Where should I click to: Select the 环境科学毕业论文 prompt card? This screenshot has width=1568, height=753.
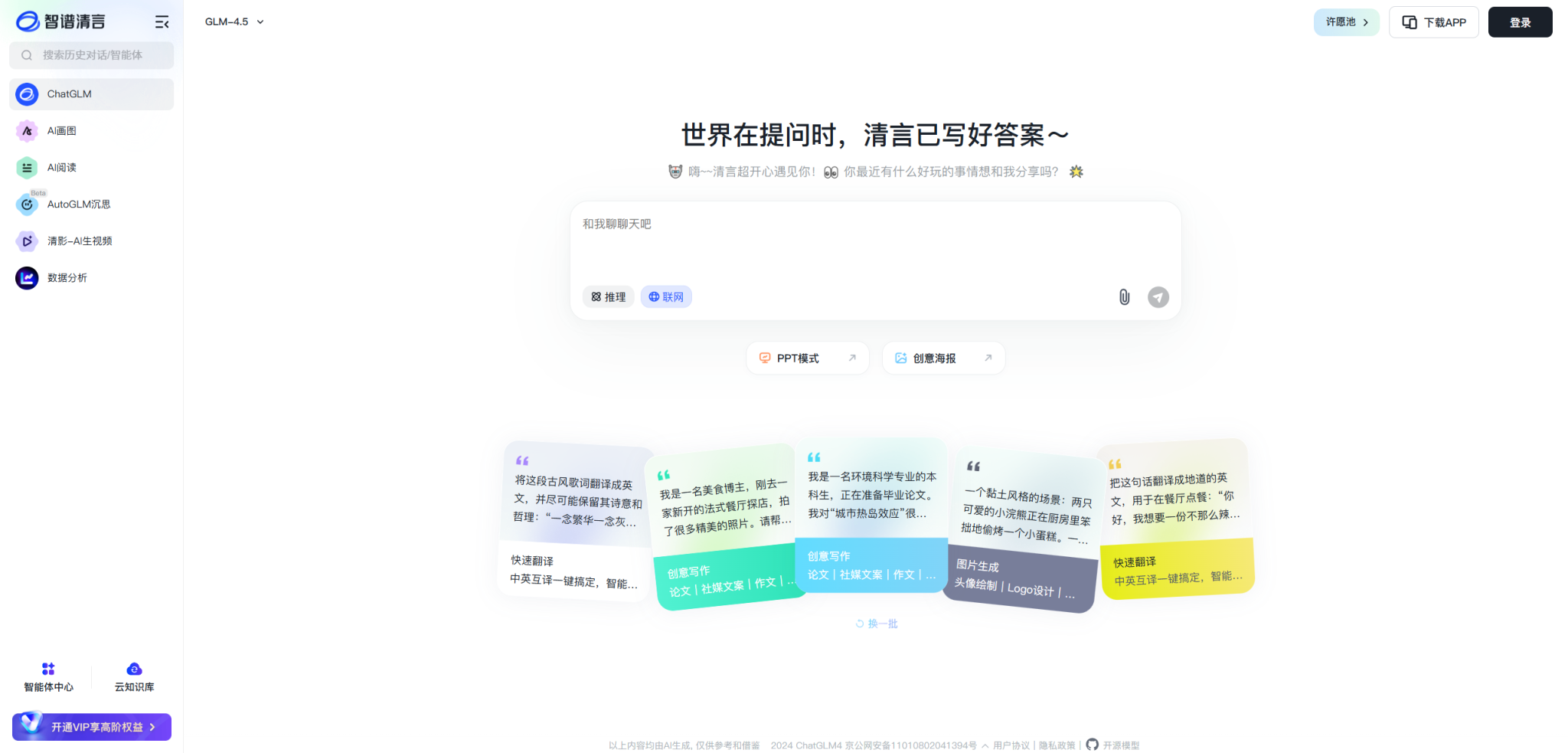tap(871, 516)
